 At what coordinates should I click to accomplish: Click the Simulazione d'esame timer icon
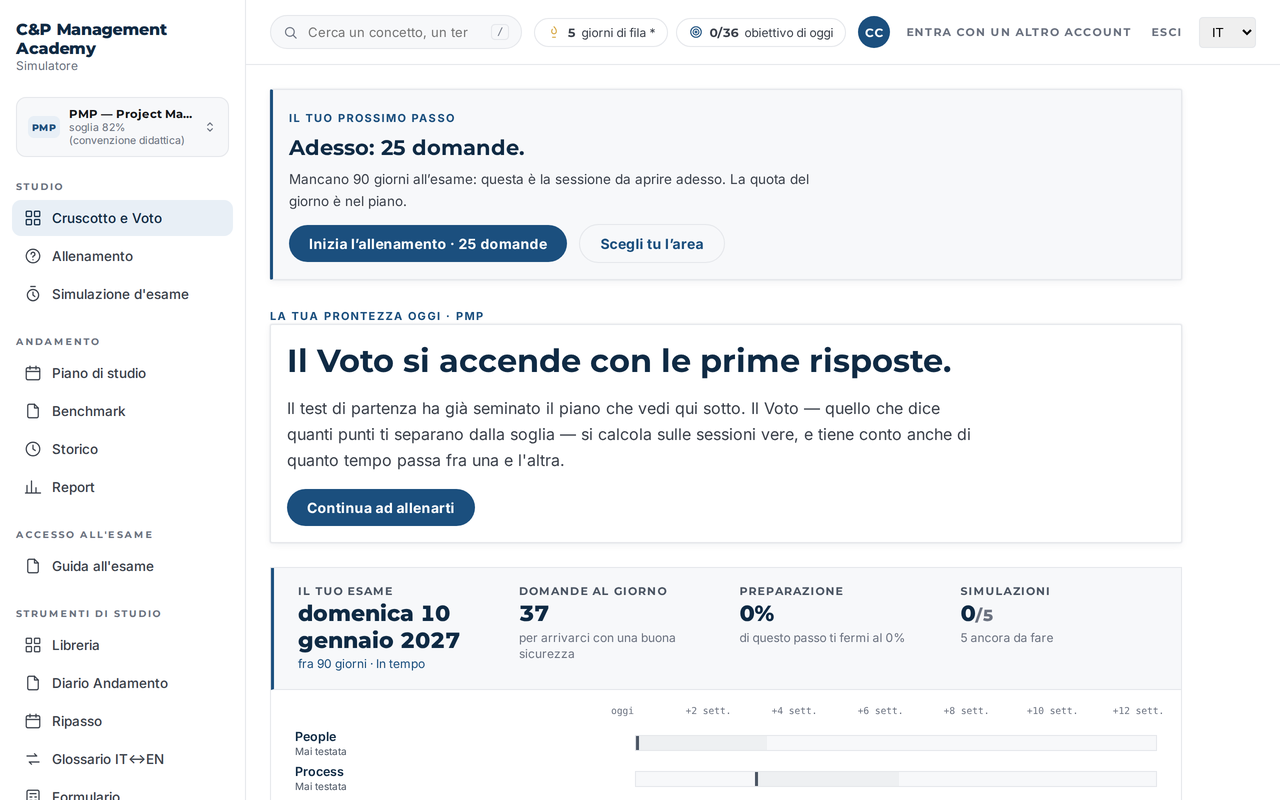[x=33, y=294]
